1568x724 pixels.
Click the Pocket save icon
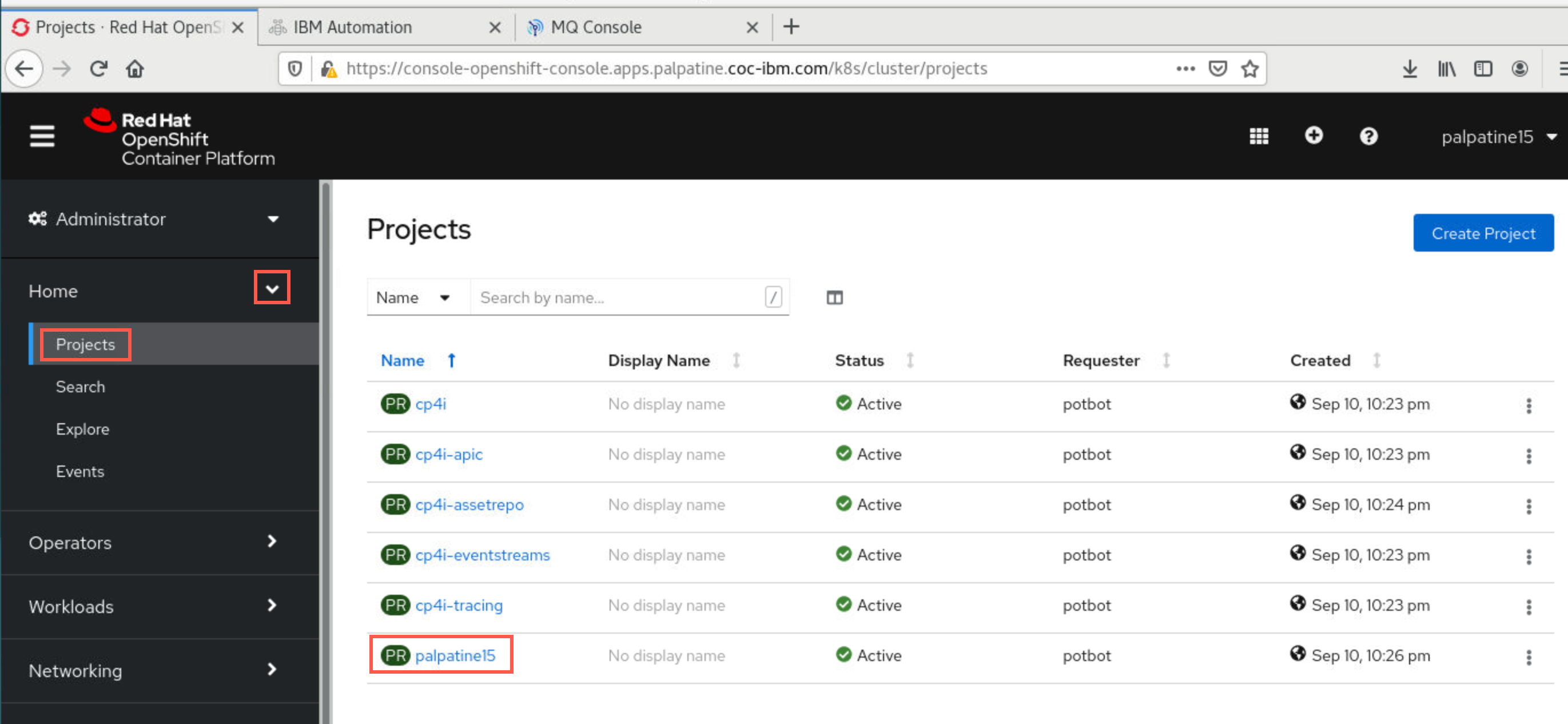point(1217,69)
